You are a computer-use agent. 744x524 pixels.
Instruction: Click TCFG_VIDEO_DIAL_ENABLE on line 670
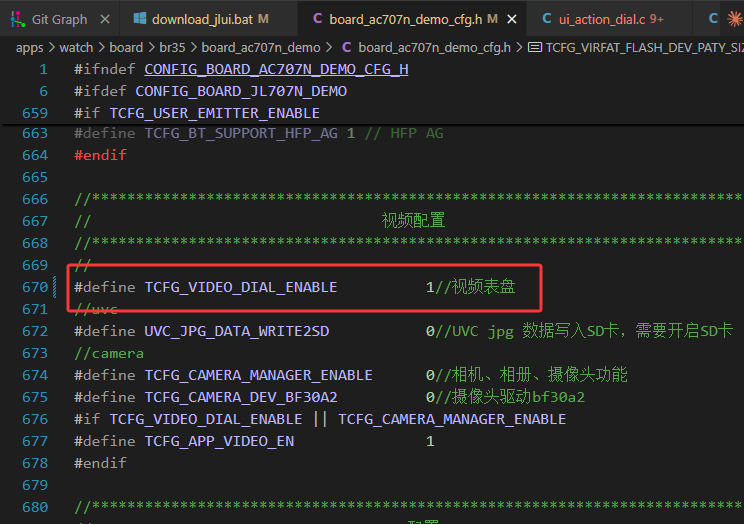click(241, 287)
